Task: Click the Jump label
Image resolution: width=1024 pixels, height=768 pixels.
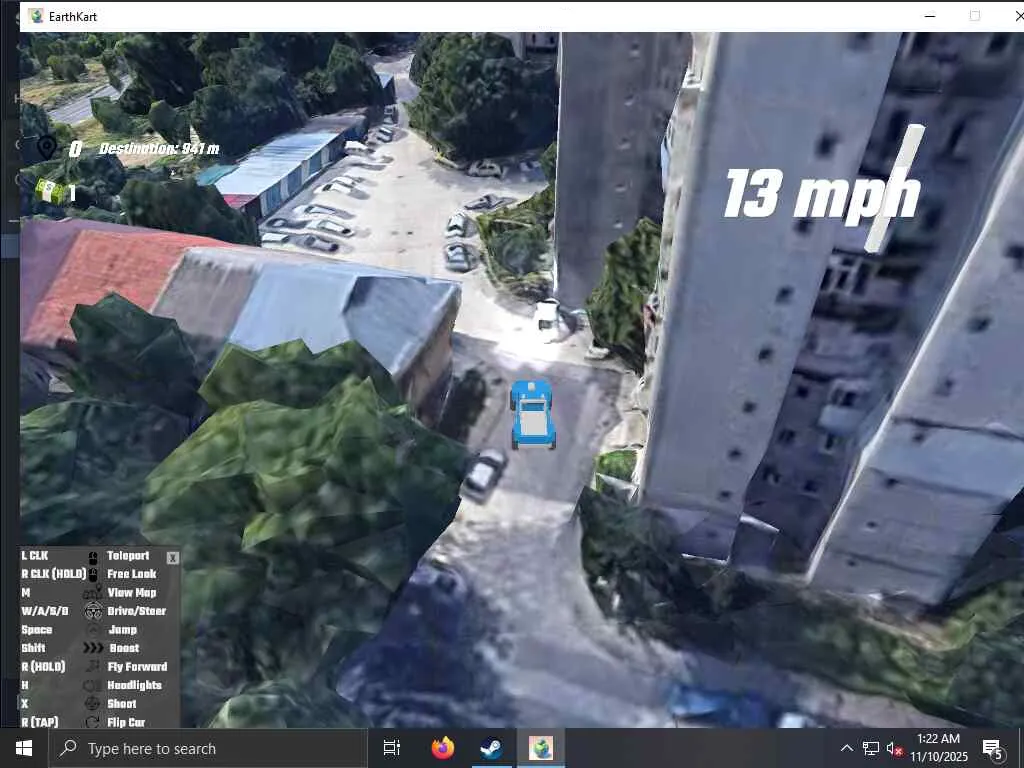Action: 123,630
